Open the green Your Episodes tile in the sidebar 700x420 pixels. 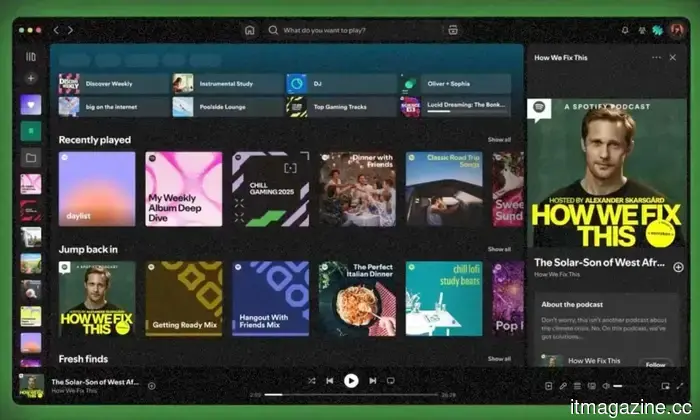[x=30, y=131]
